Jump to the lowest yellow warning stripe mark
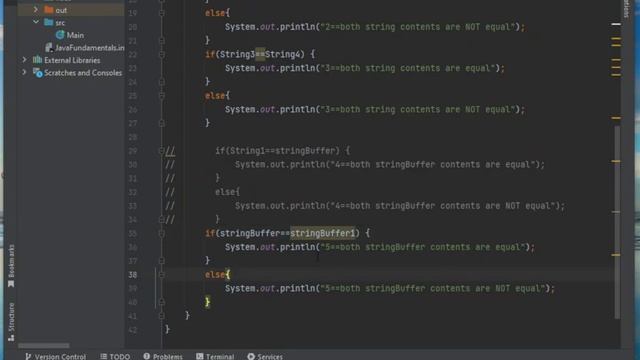This screenshot has width=640, height=360. point(616,255)
